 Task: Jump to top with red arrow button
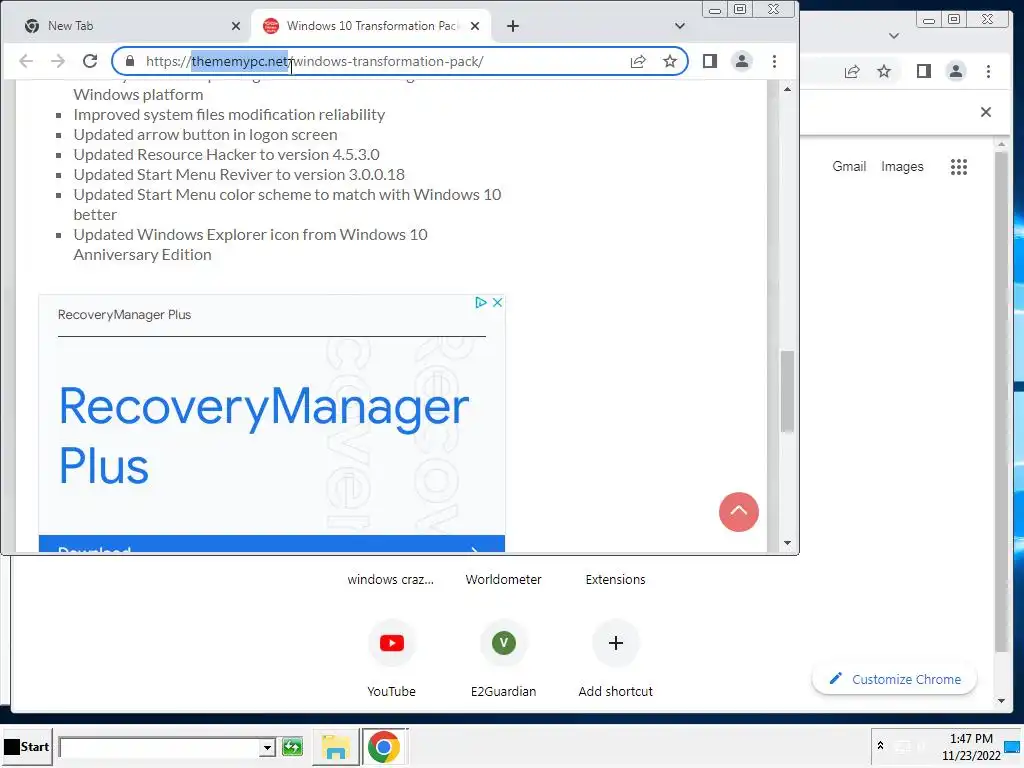coord(739,511)
